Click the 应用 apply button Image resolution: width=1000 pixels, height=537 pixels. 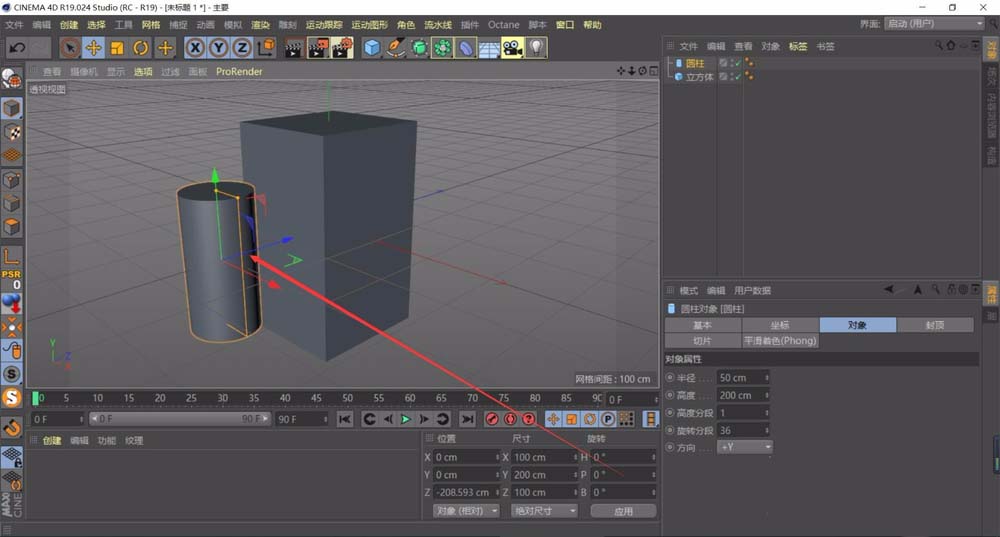point(623,511)
